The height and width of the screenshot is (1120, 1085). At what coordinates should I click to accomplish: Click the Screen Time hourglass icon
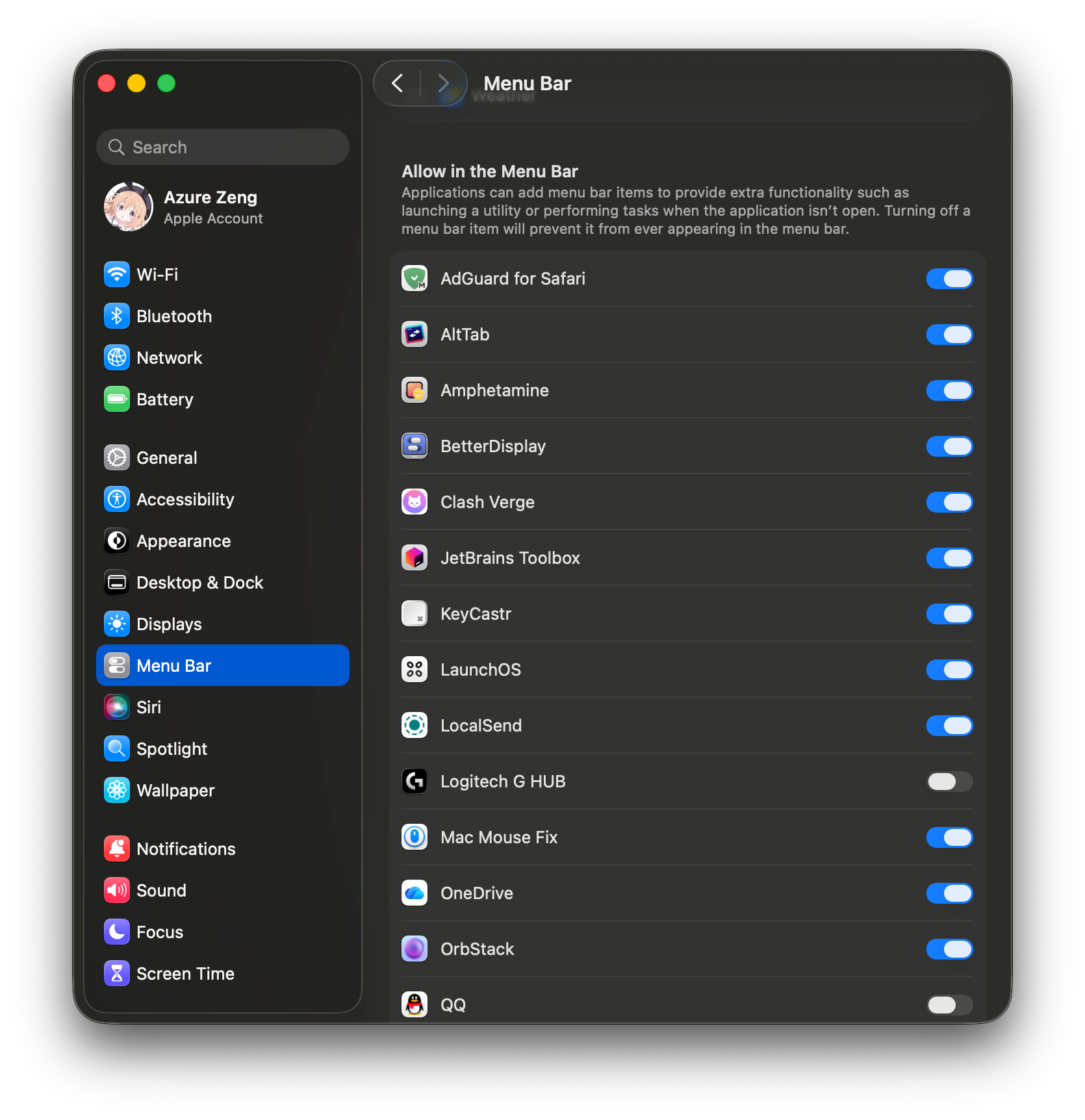[x=117, y=974]
